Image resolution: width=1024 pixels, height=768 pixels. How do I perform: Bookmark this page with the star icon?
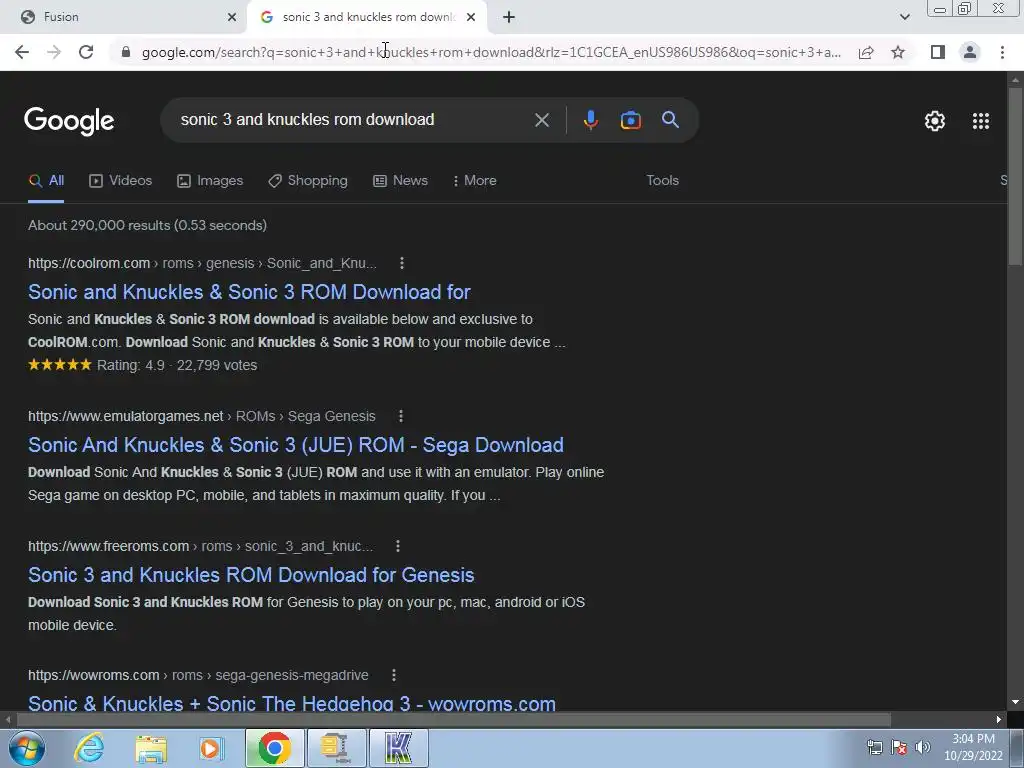(x=898, y=52)
